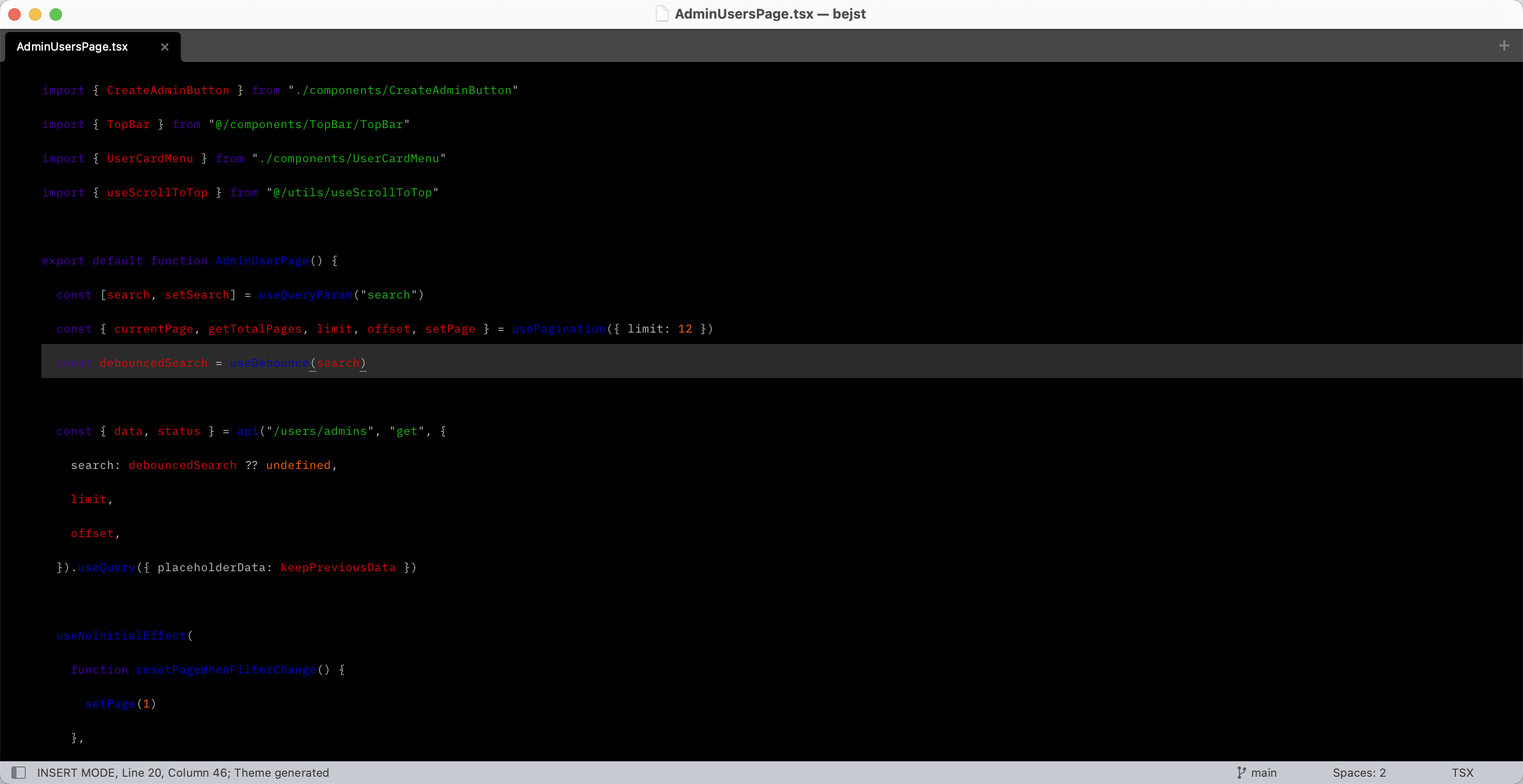Click the "./components/CreateAdminButton" path string
Image resolution: width=1523 pixels, height=784 pixels.
pos(402,90)
